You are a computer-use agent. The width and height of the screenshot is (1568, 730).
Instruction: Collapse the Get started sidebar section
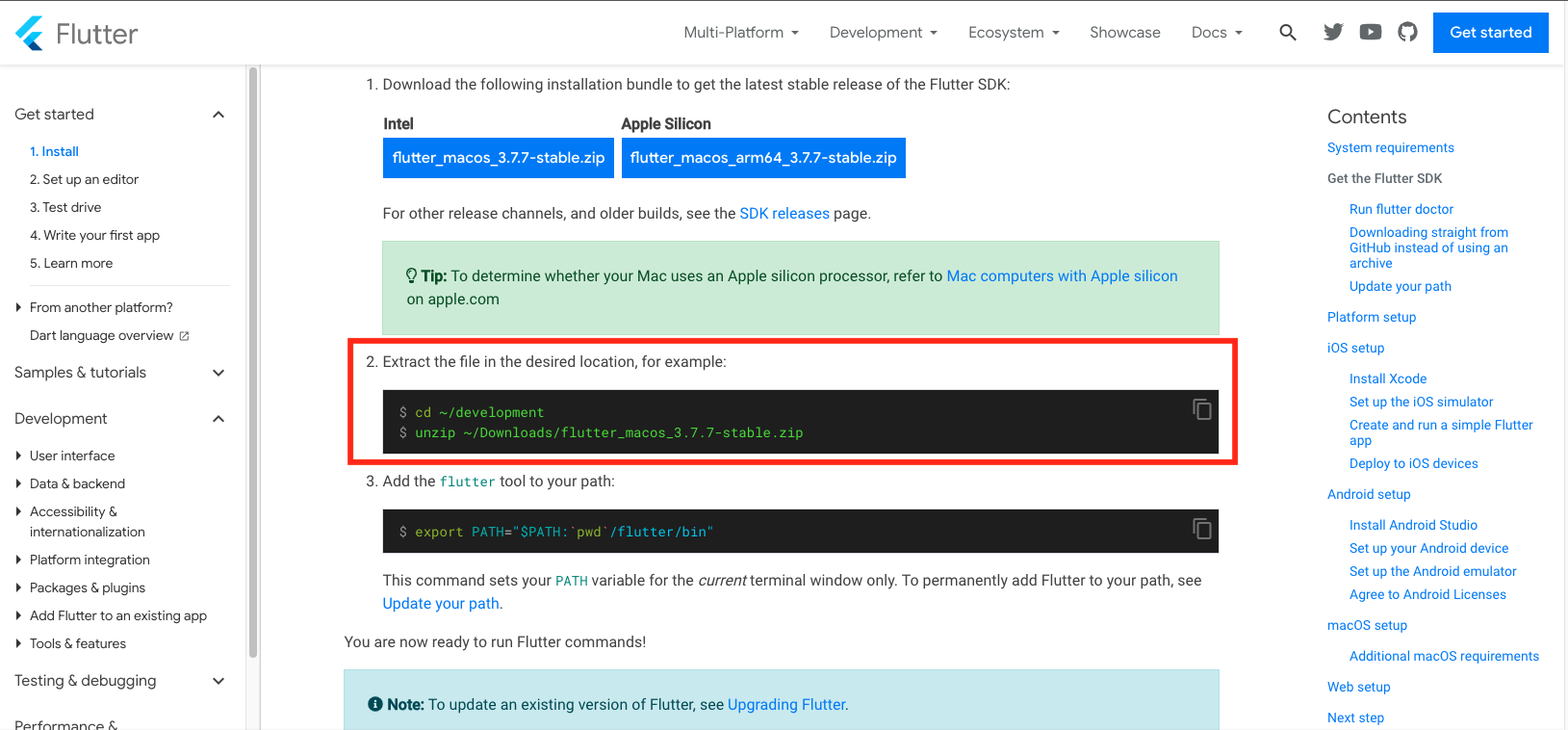tap(218, 115)
